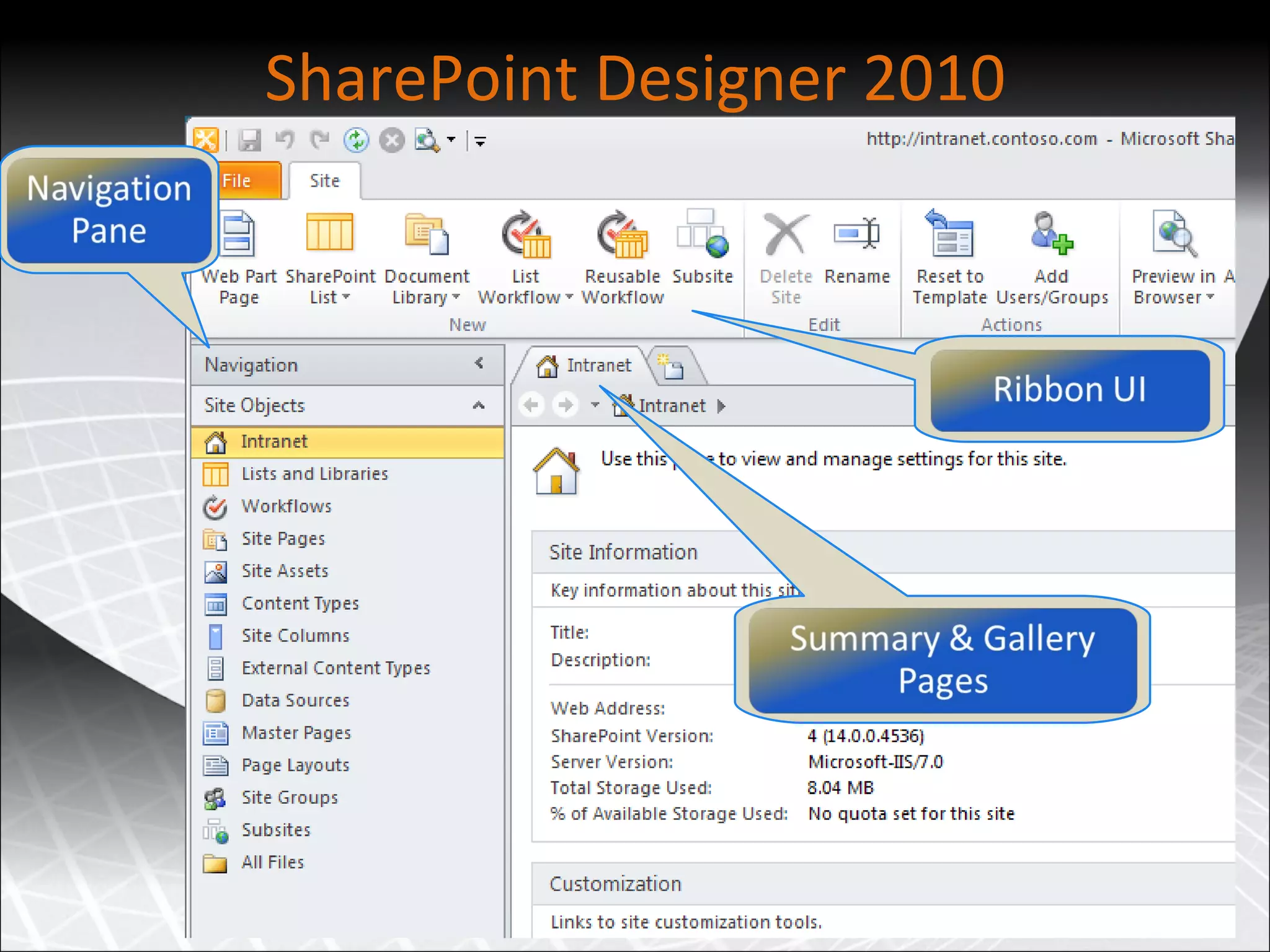Create a Reusable Workflow

click(x=623, y=258)
